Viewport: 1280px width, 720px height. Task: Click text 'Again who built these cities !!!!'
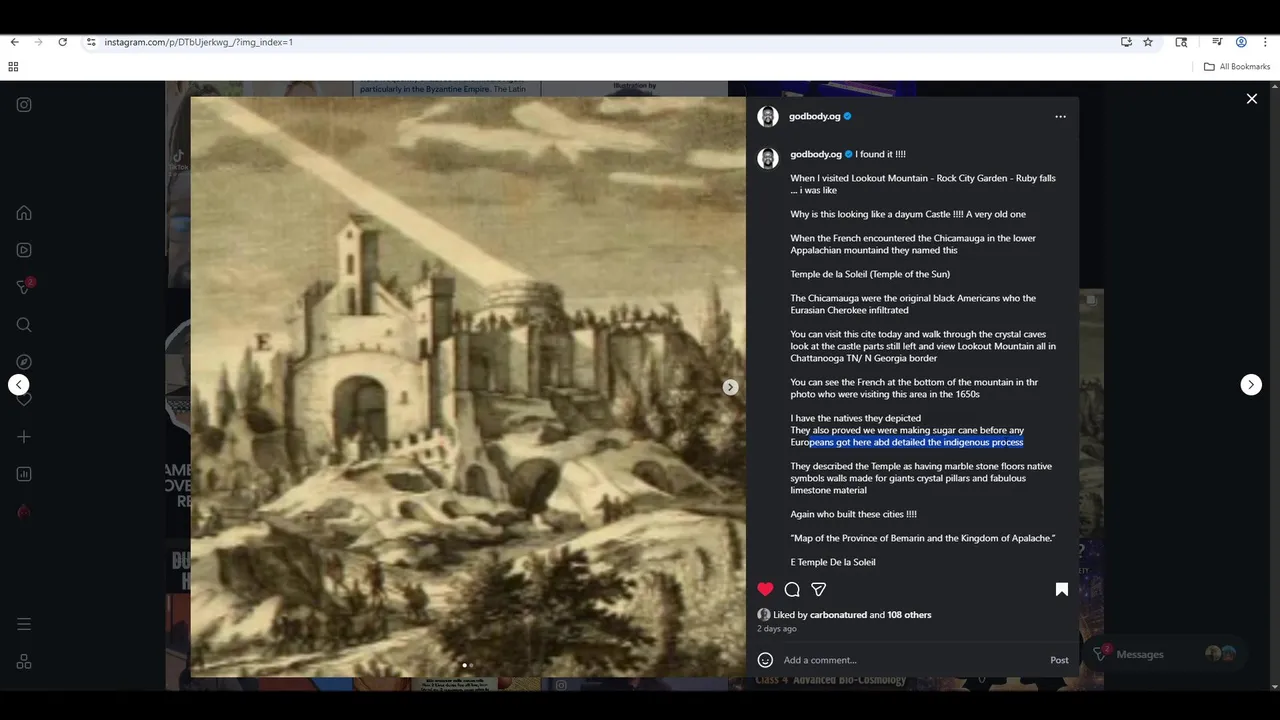(853, 514)
